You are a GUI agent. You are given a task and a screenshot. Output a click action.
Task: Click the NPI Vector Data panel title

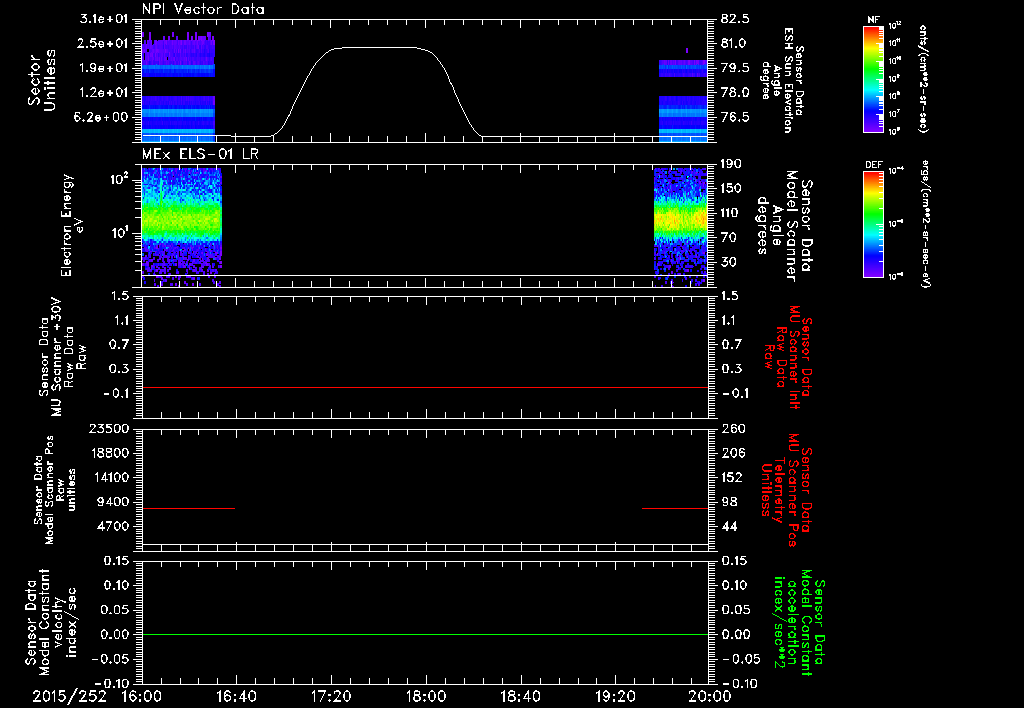click(203, 9)
